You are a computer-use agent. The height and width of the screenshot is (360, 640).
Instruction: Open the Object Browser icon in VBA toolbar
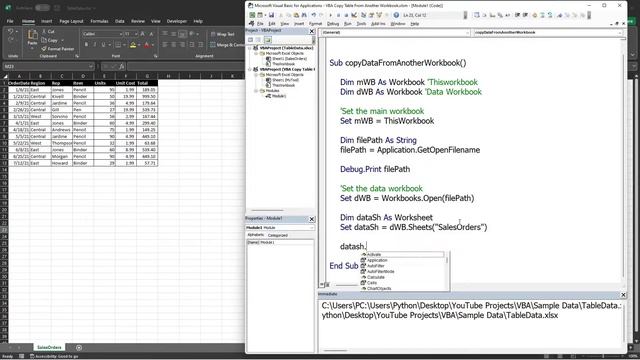379,15
